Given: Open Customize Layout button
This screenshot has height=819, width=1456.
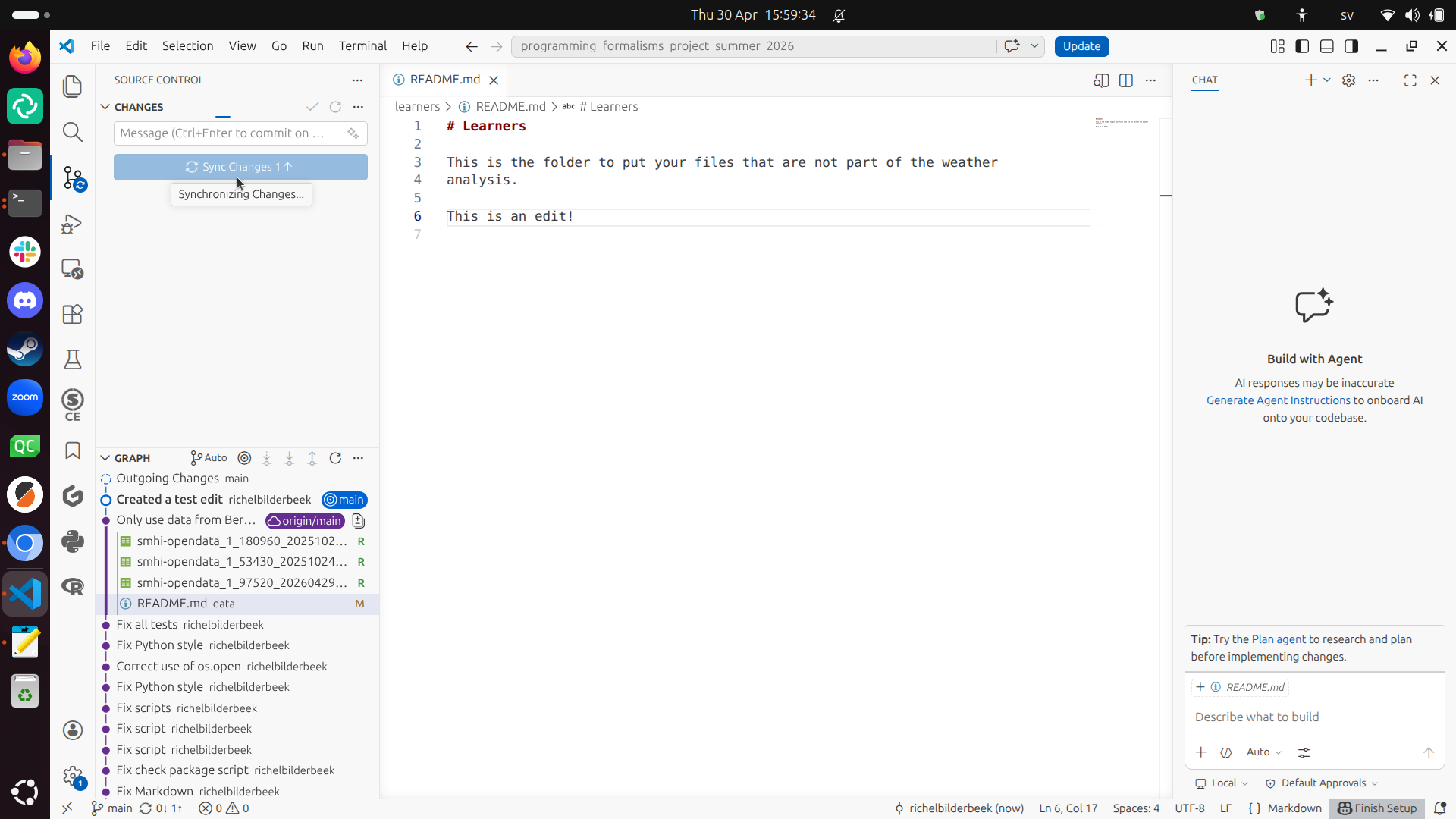Looking at the screenshot, I should pyautogui.click(x=1278, y=46).
